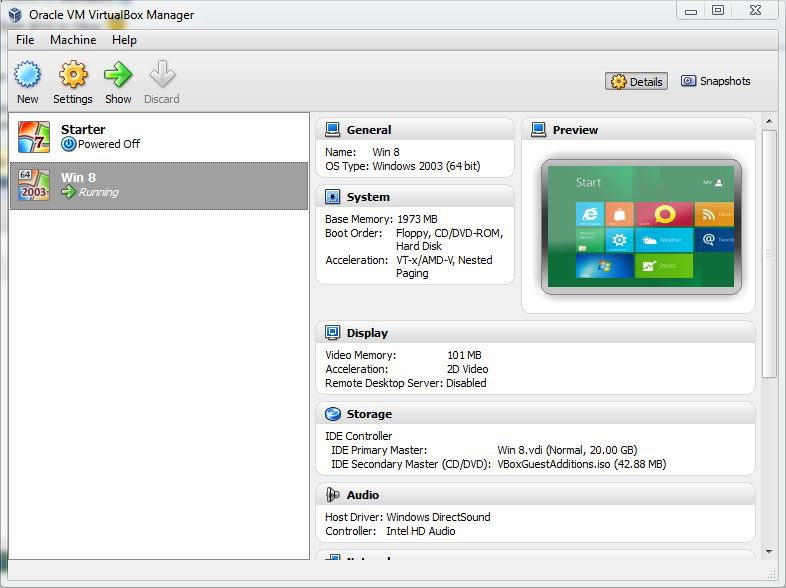The height and width of the screenshot is (588, 786).
Task: Minimize the VirtualBox Manager window
Action: pos(691,10)
